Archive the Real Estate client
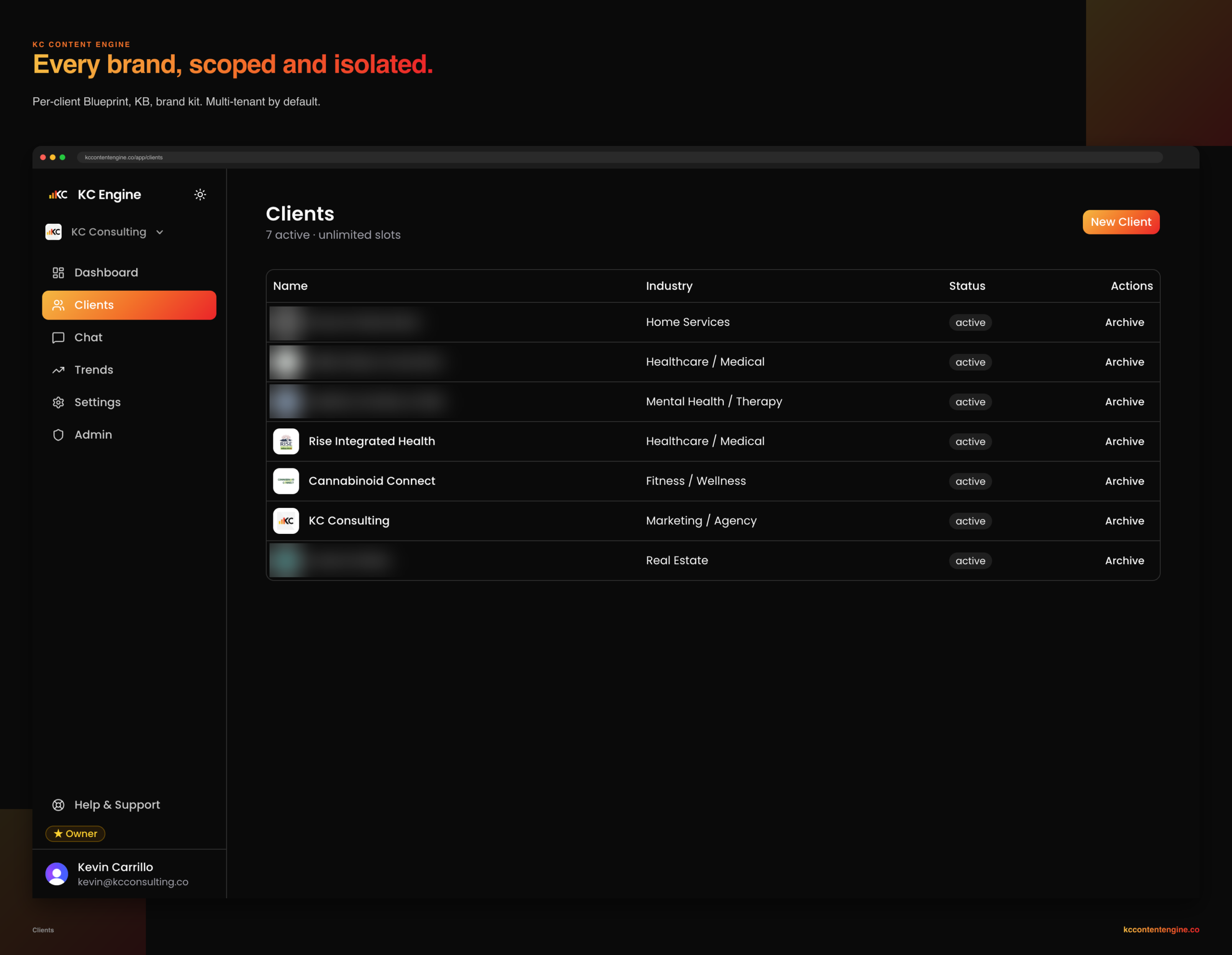1232x955 pixels. coord(1124,561)
